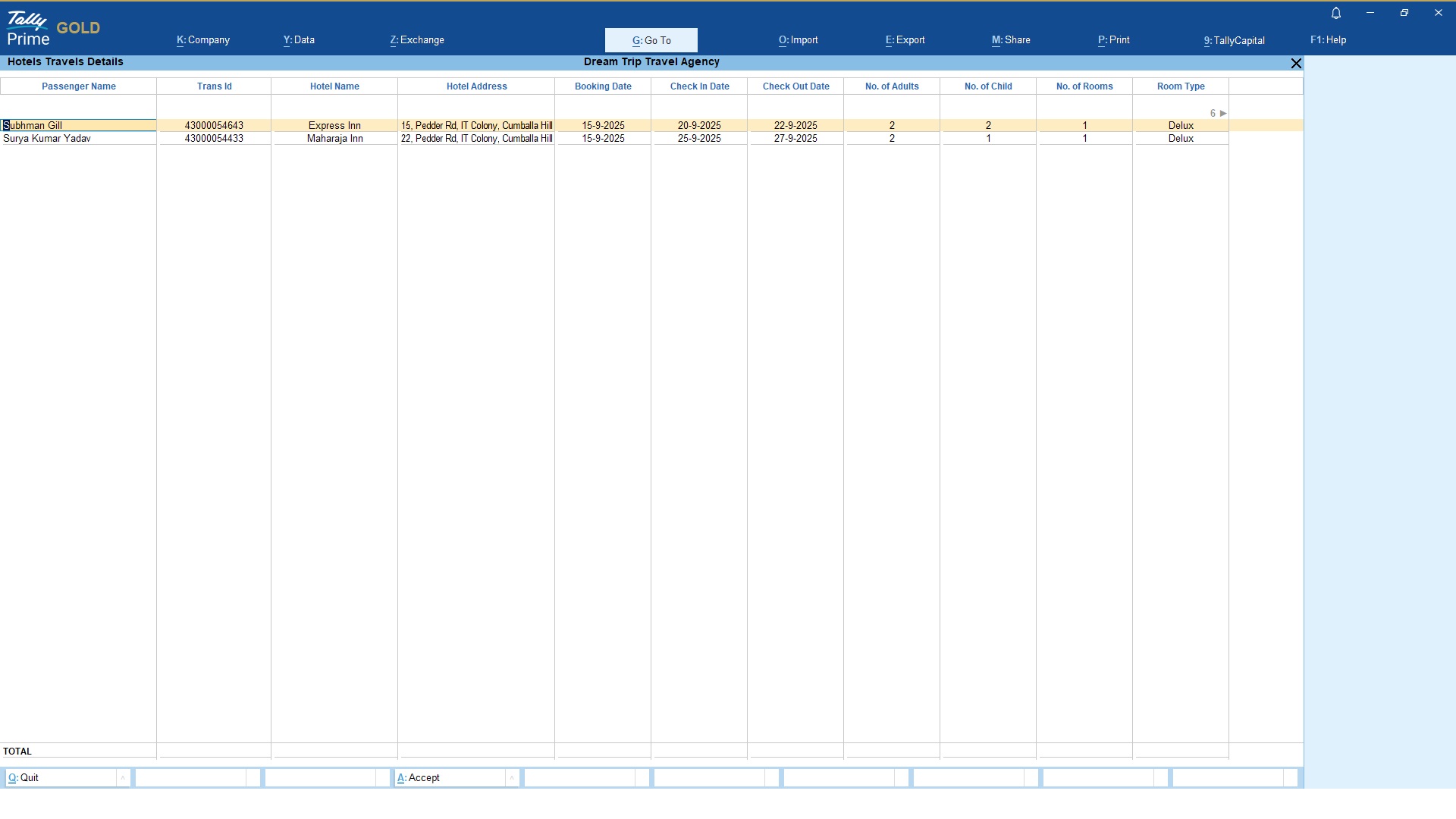
Task: Open the Company menu
Action: point(203,40)
